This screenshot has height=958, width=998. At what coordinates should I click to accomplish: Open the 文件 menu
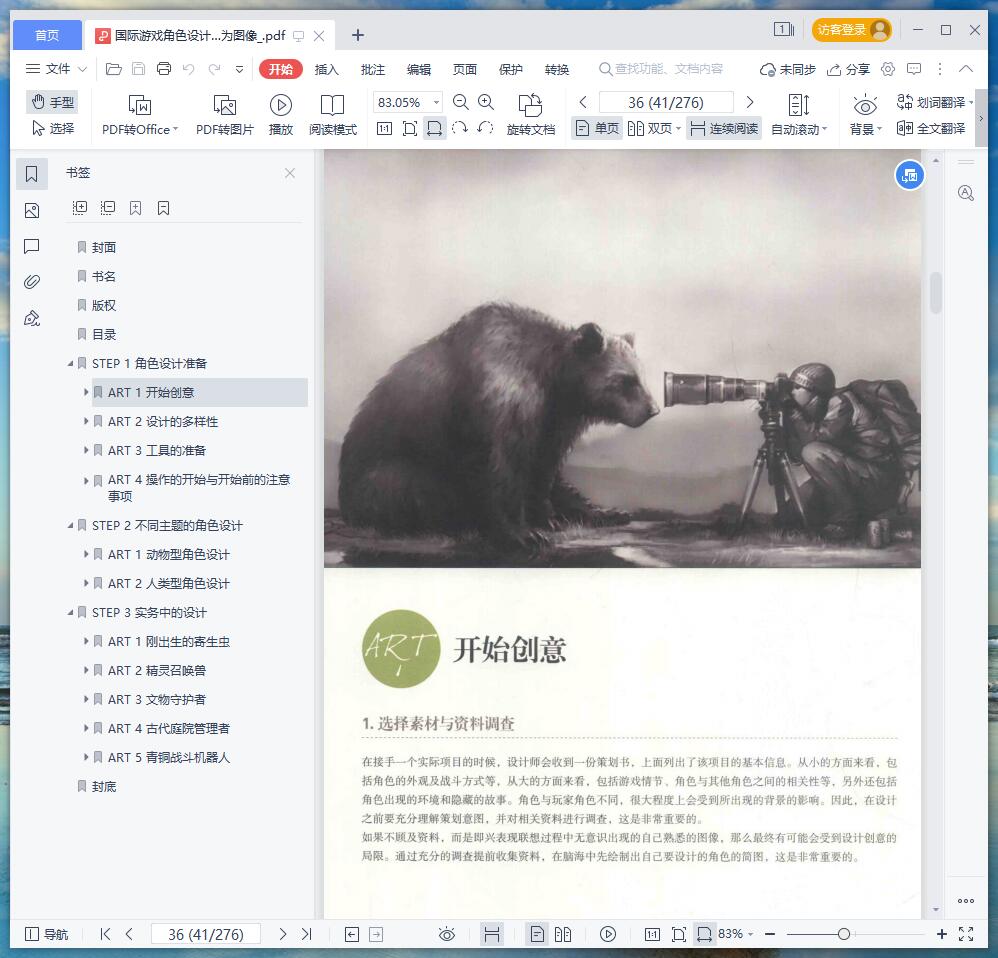(x=55, y=69)
